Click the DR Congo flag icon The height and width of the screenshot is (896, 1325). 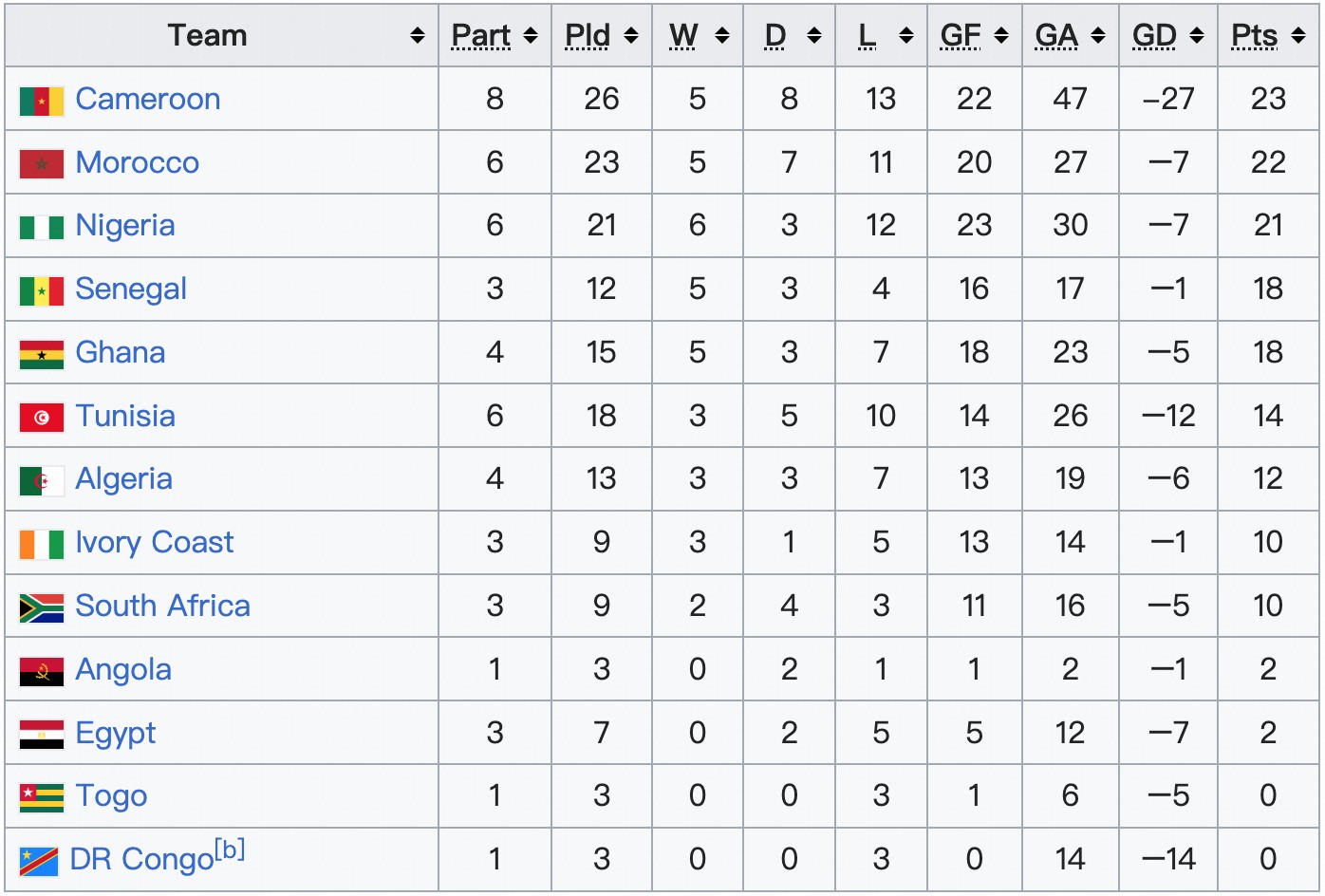tap(39, 861)
